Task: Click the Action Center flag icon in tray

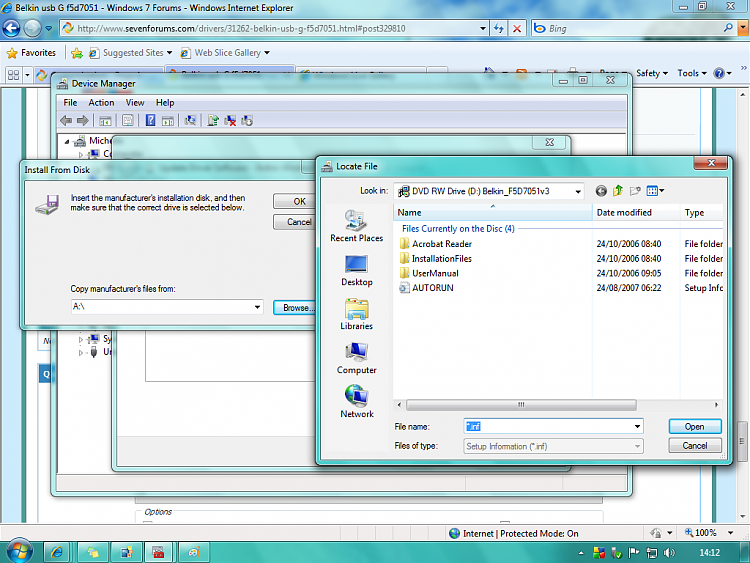Action: (x=633, y=553)
